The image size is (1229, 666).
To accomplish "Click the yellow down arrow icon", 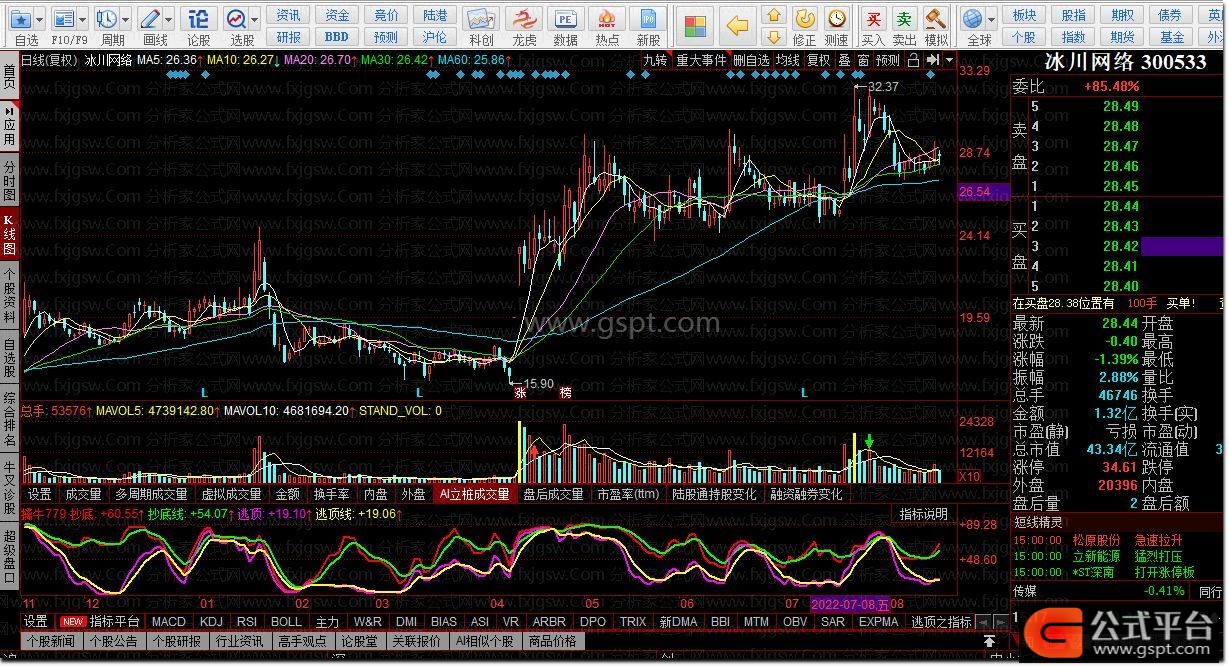I will tap(773, 37).
